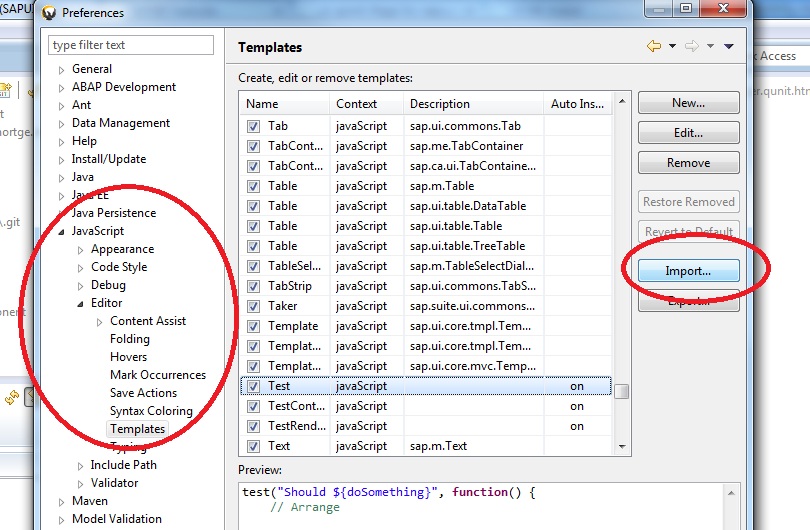The image size is (810, 530).
Task: Click the Import... button
Action: point(688,271)
